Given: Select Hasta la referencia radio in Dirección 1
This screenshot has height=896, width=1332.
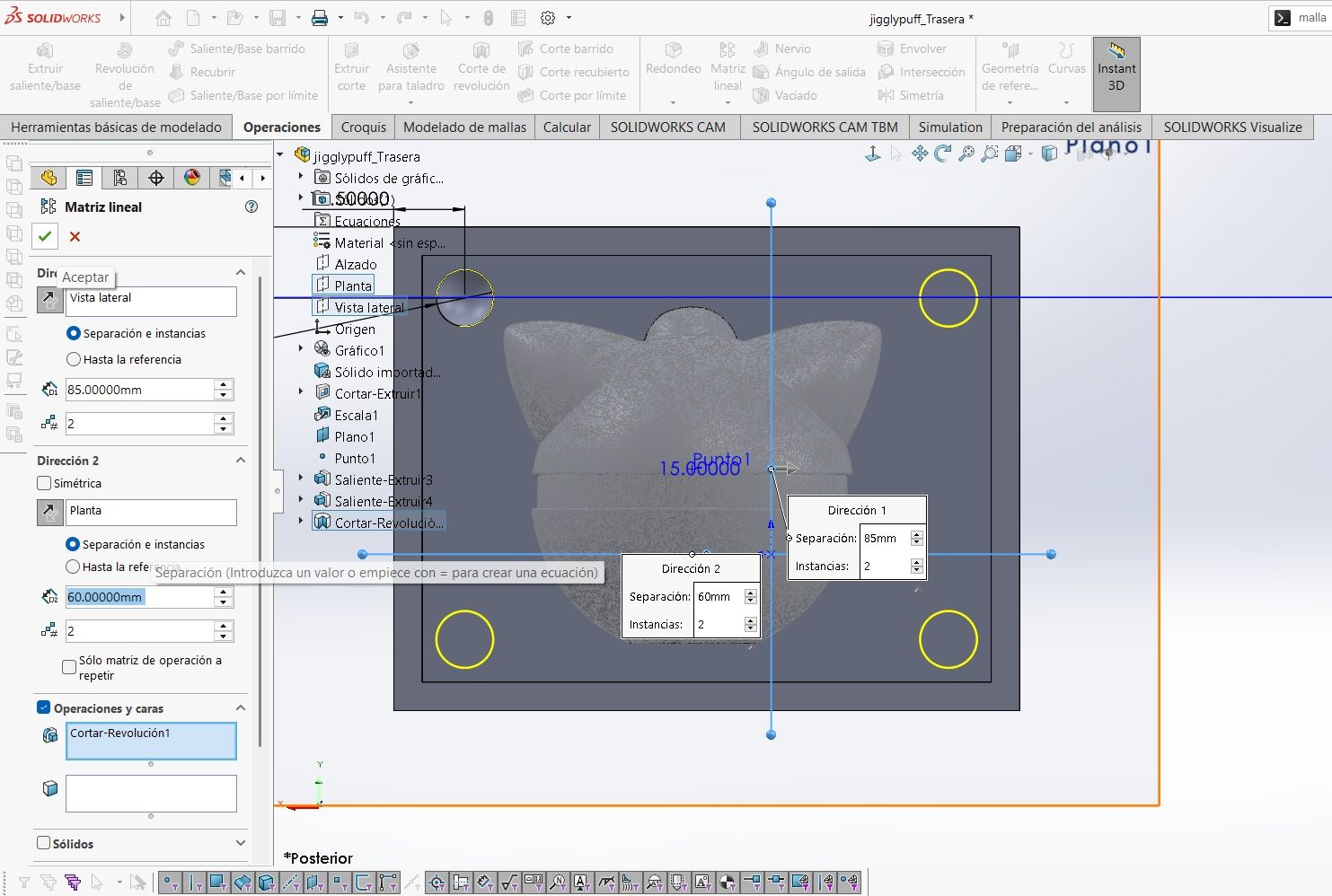Looking at the screenshot, I should 74,359.
